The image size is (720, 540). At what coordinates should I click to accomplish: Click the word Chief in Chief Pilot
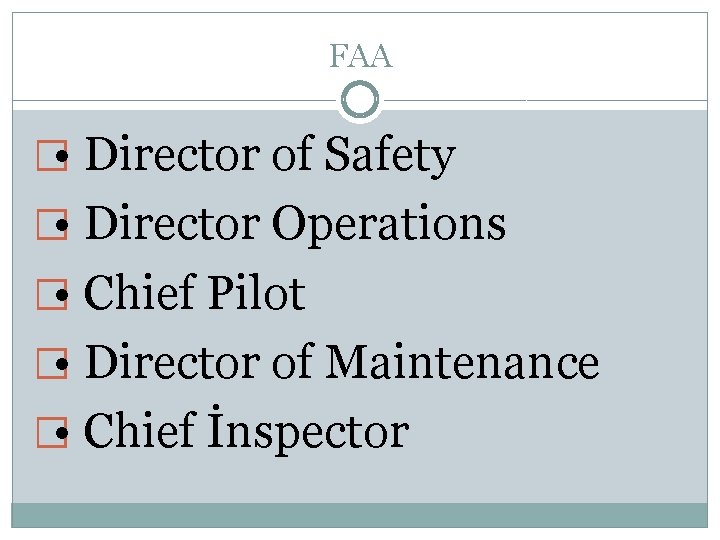point(140,294)
